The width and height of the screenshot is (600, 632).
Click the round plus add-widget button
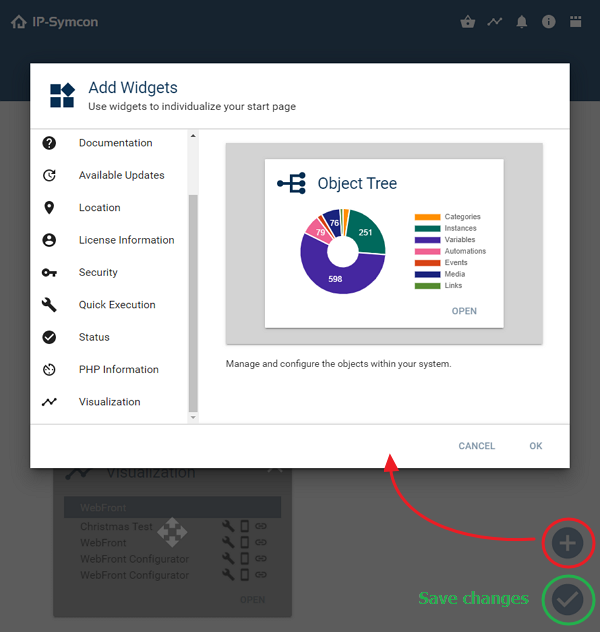(567, 543)
